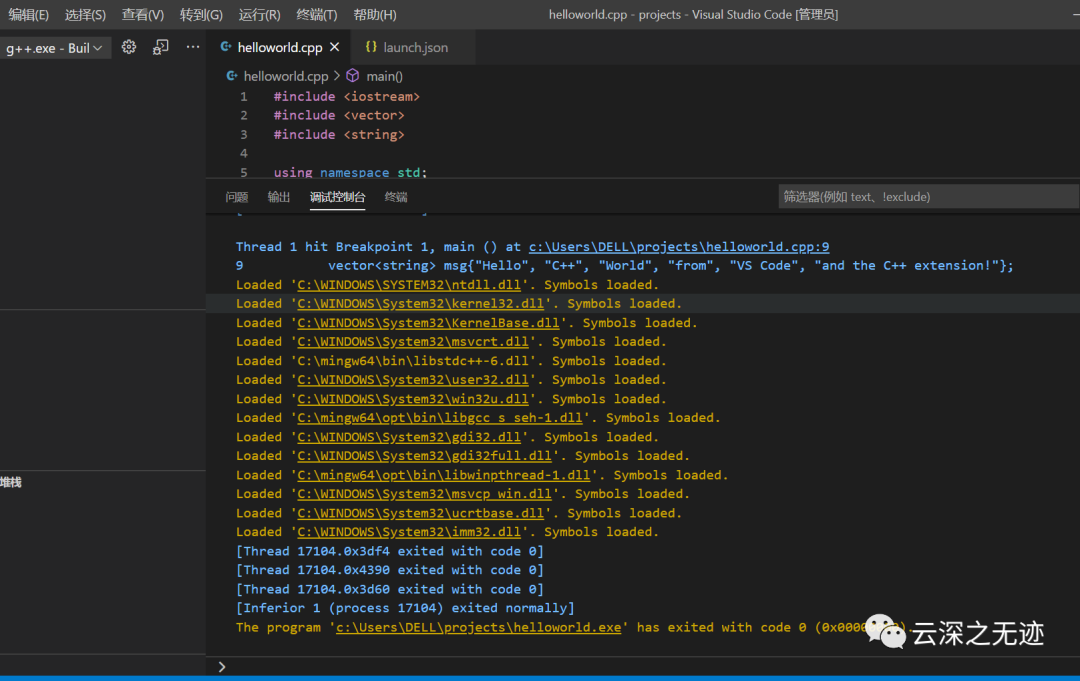Click the 'Thread 17104.0x3df4 exited' line
Screen dimensions: 1080x681
click(390, 552)
